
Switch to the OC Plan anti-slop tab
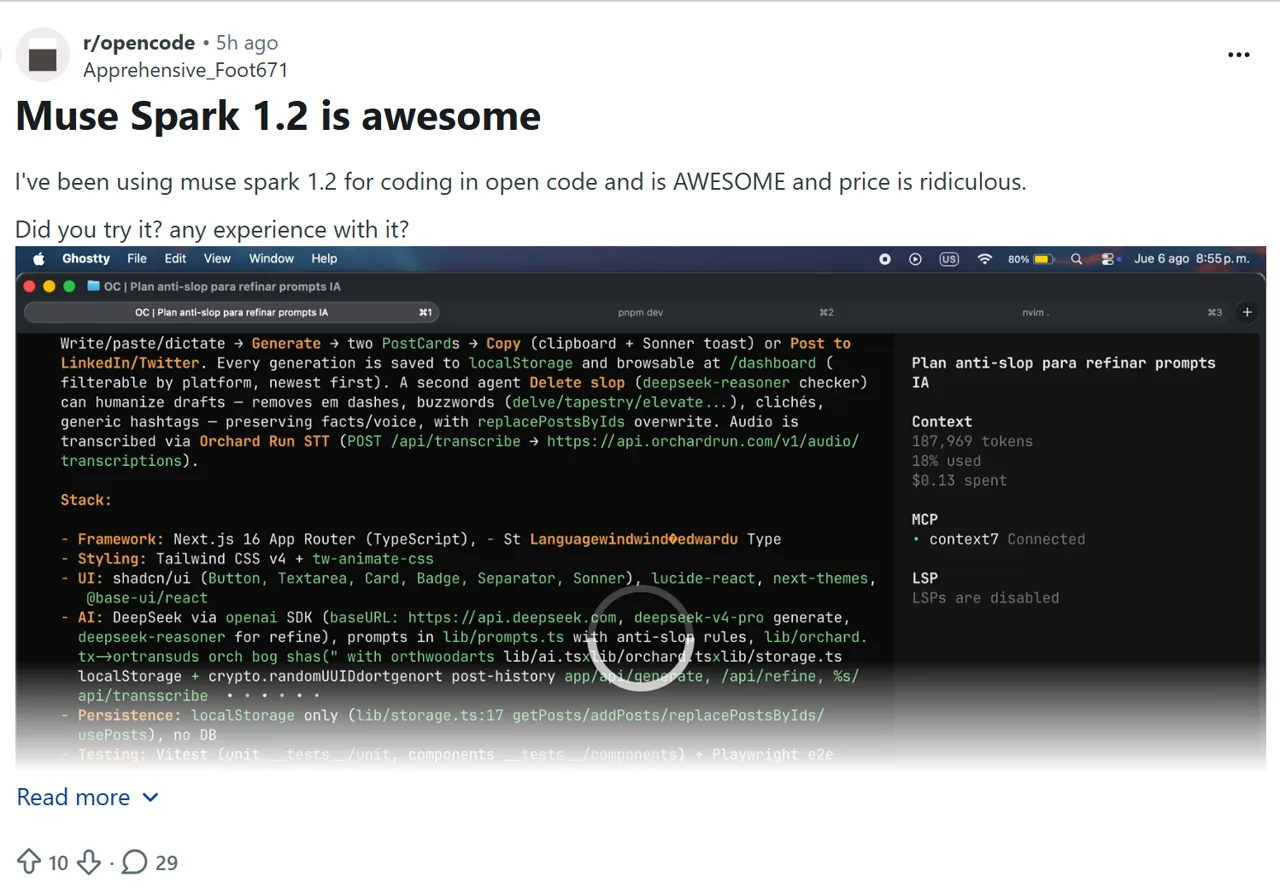tap(231, 312)
